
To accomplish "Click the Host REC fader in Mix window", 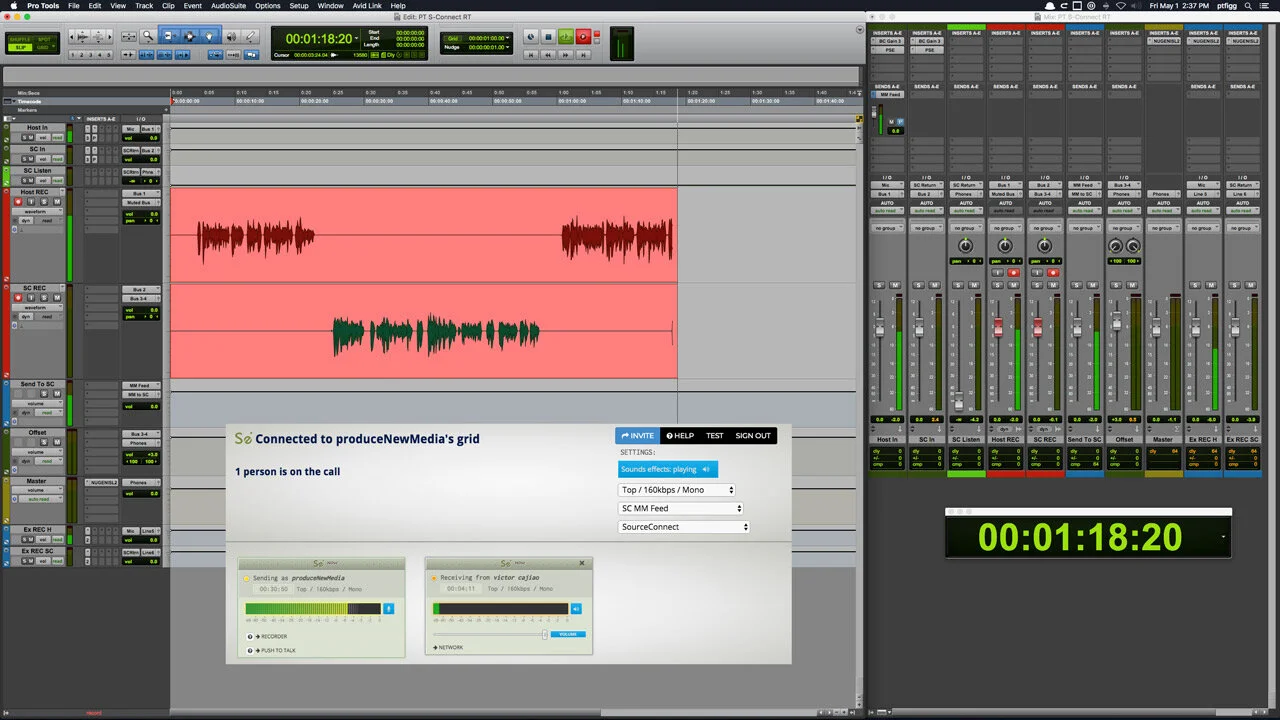I will (x=997, y=328).
